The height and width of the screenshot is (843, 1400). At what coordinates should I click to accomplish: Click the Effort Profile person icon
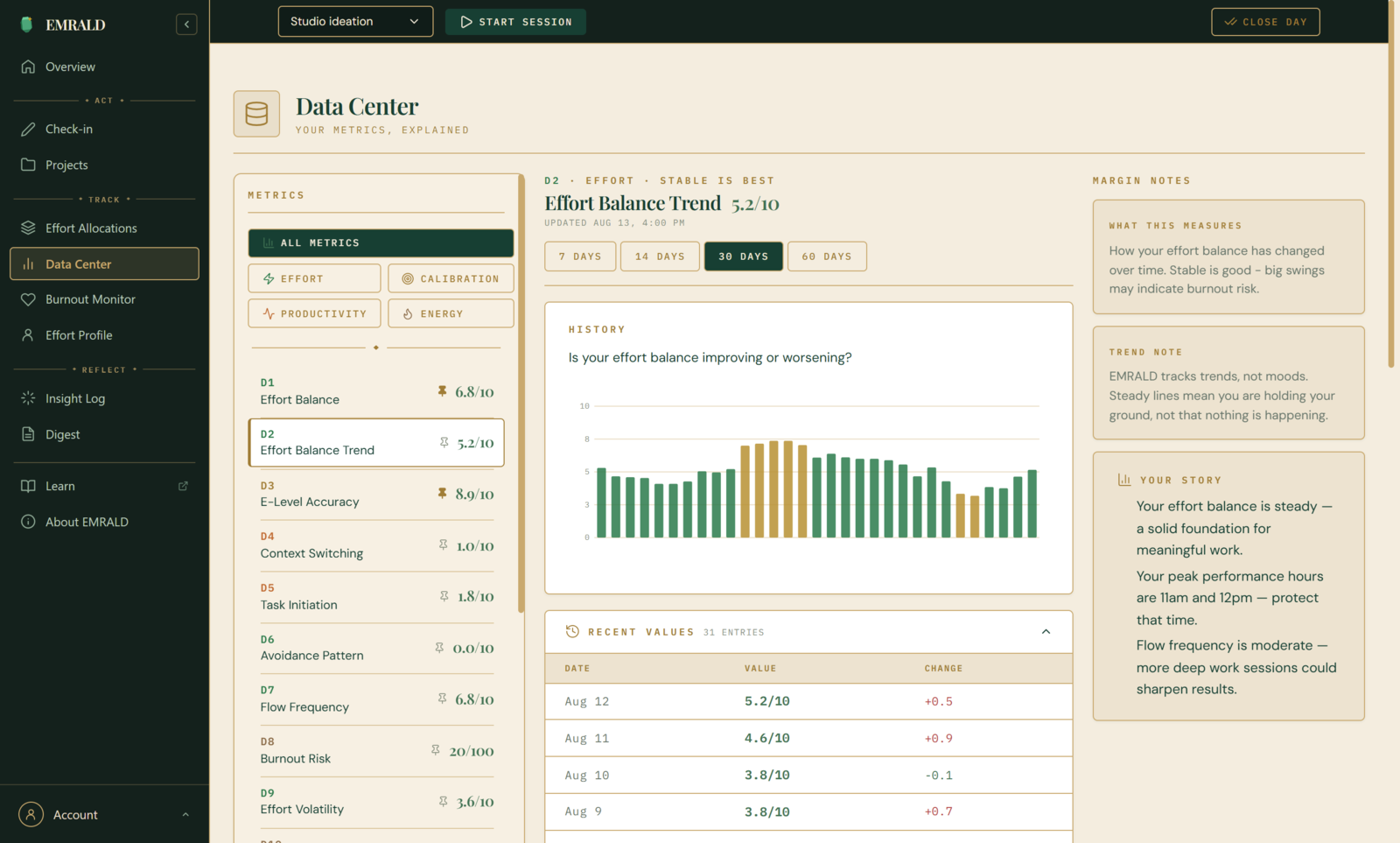[x=28, y=335]
